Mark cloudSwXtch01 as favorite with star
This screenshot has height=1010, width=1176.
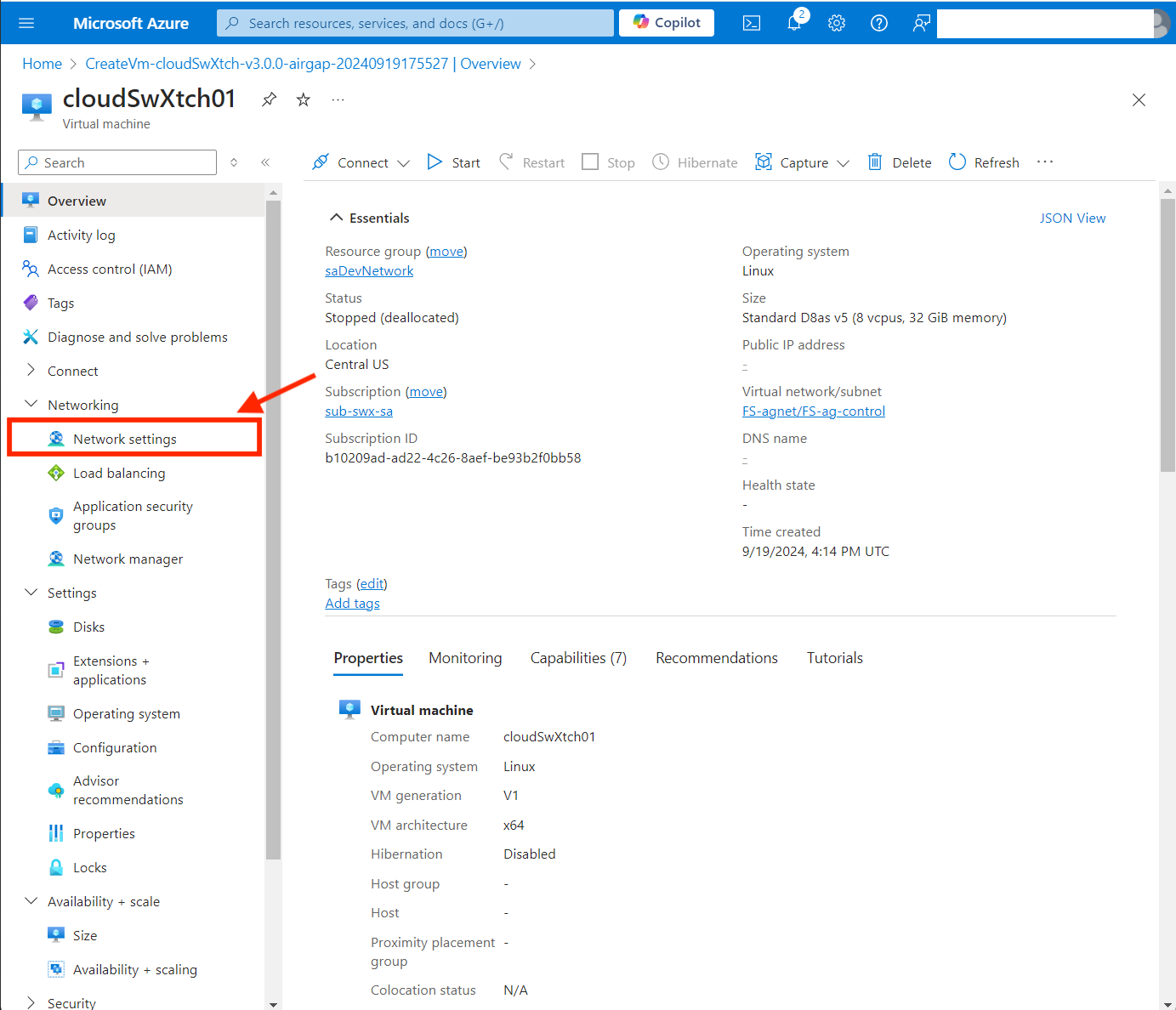point(303,99)
